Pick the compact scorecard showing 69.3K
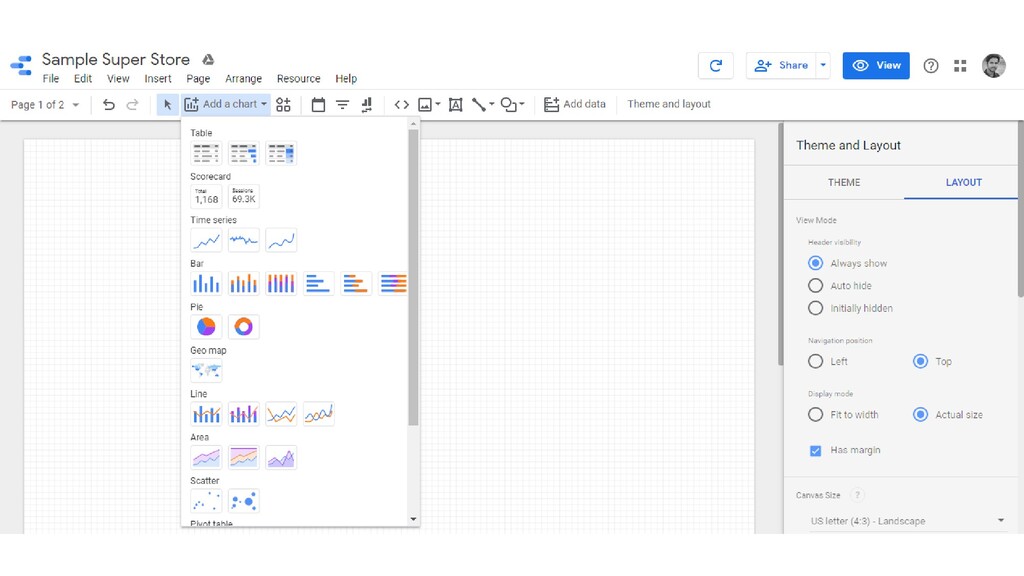1024x576 pixels. (x=244, y=197)
